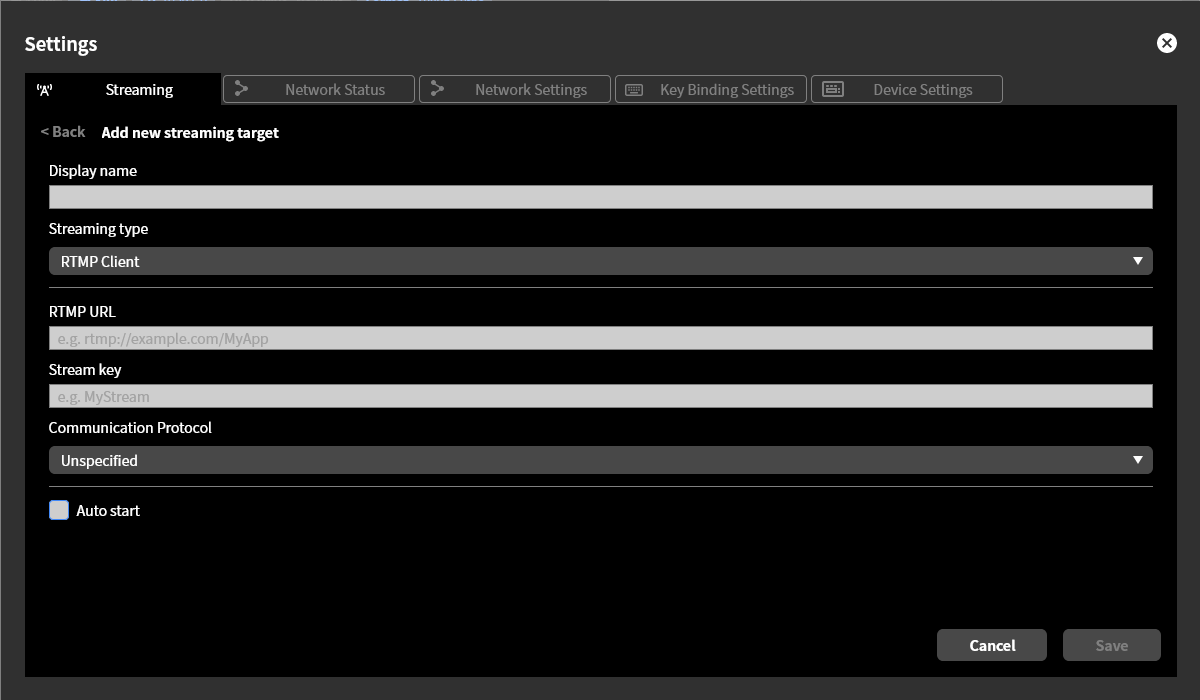Screen dimensions: 1200x700
Task: Open the Streaming type dropdown showing RTMP Client
Action: (x=600, y=260)
